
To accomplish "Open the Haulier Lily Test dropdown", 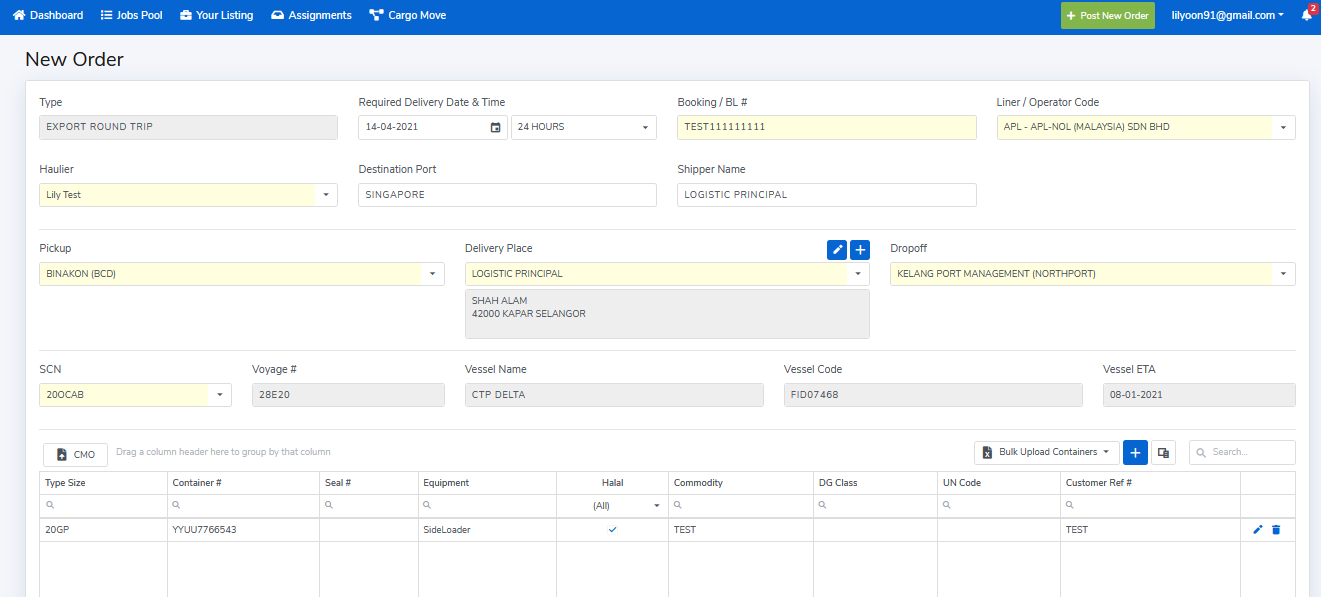I will click(325, 195).
